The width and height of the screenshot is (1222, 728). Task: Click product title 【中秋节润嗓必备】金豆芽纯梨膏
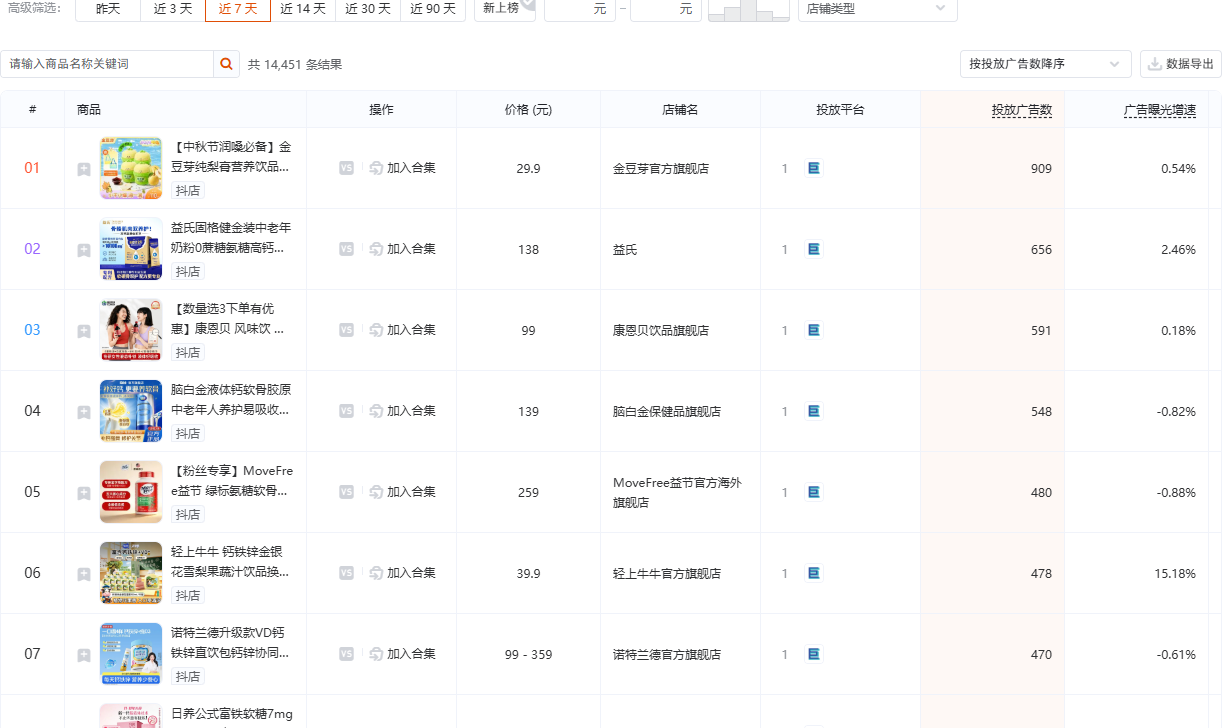tap(232, 156)
